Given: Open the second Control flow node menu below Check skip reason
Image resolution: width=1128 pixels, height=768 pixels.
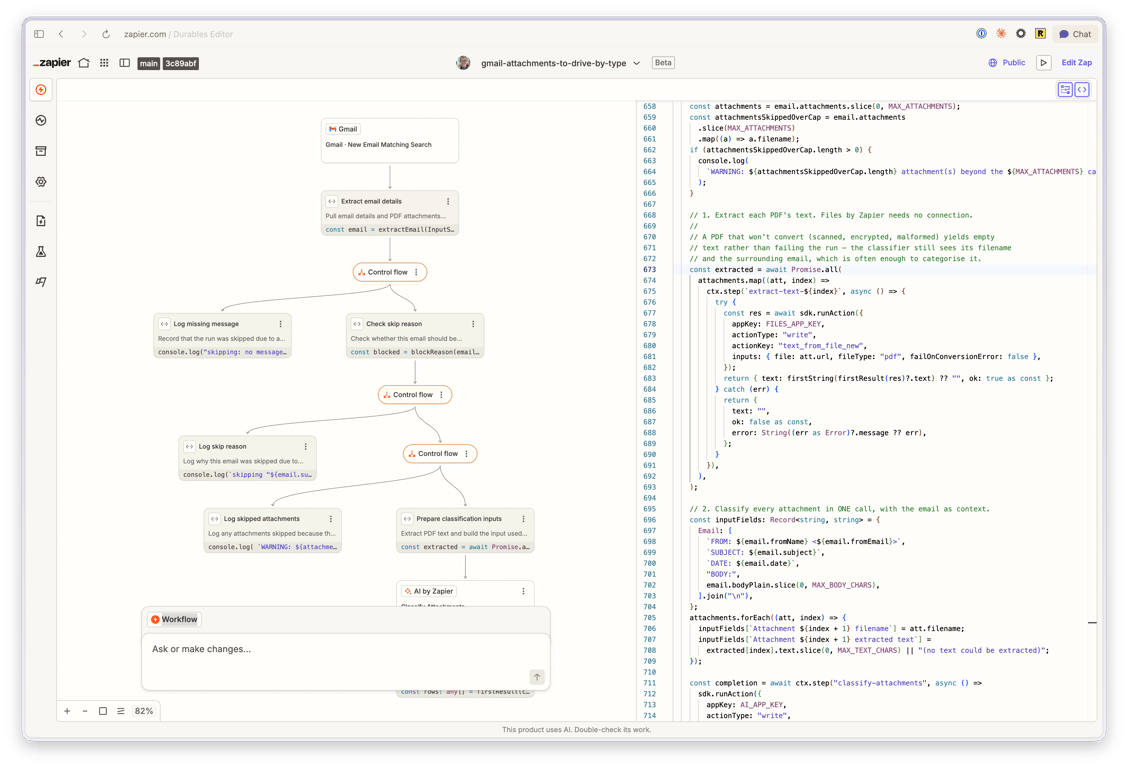Looking at the screenshot, I should [x=442, y=395].
